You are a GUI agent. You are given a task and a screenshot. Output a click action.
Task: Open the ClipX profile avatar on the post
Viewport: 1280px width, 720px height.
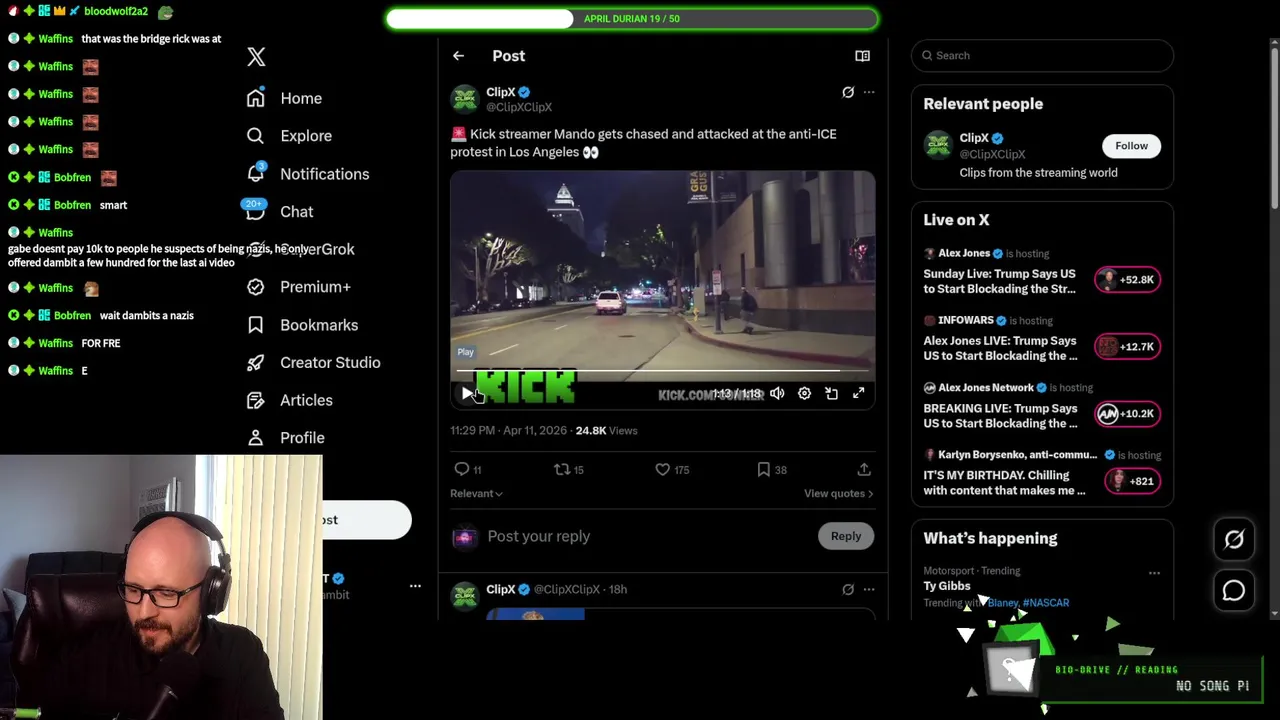[465, 99]
